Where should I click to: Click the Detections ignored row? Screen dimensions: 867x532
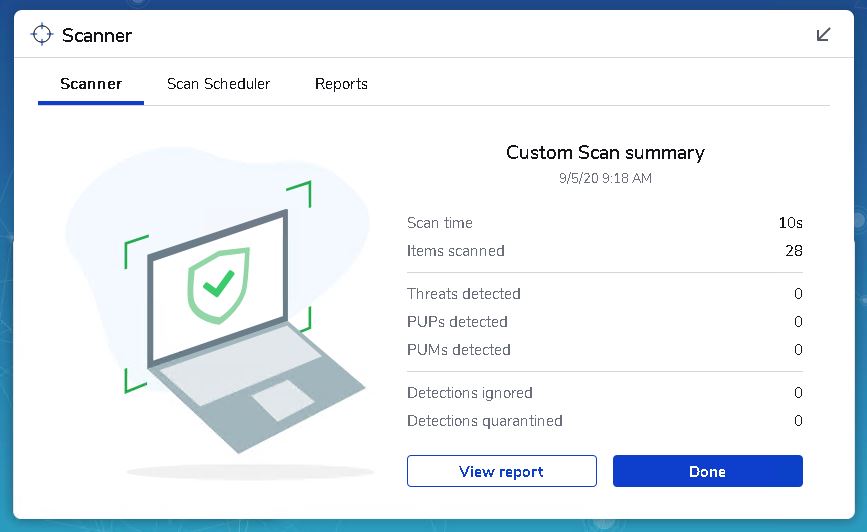(604, 393)
